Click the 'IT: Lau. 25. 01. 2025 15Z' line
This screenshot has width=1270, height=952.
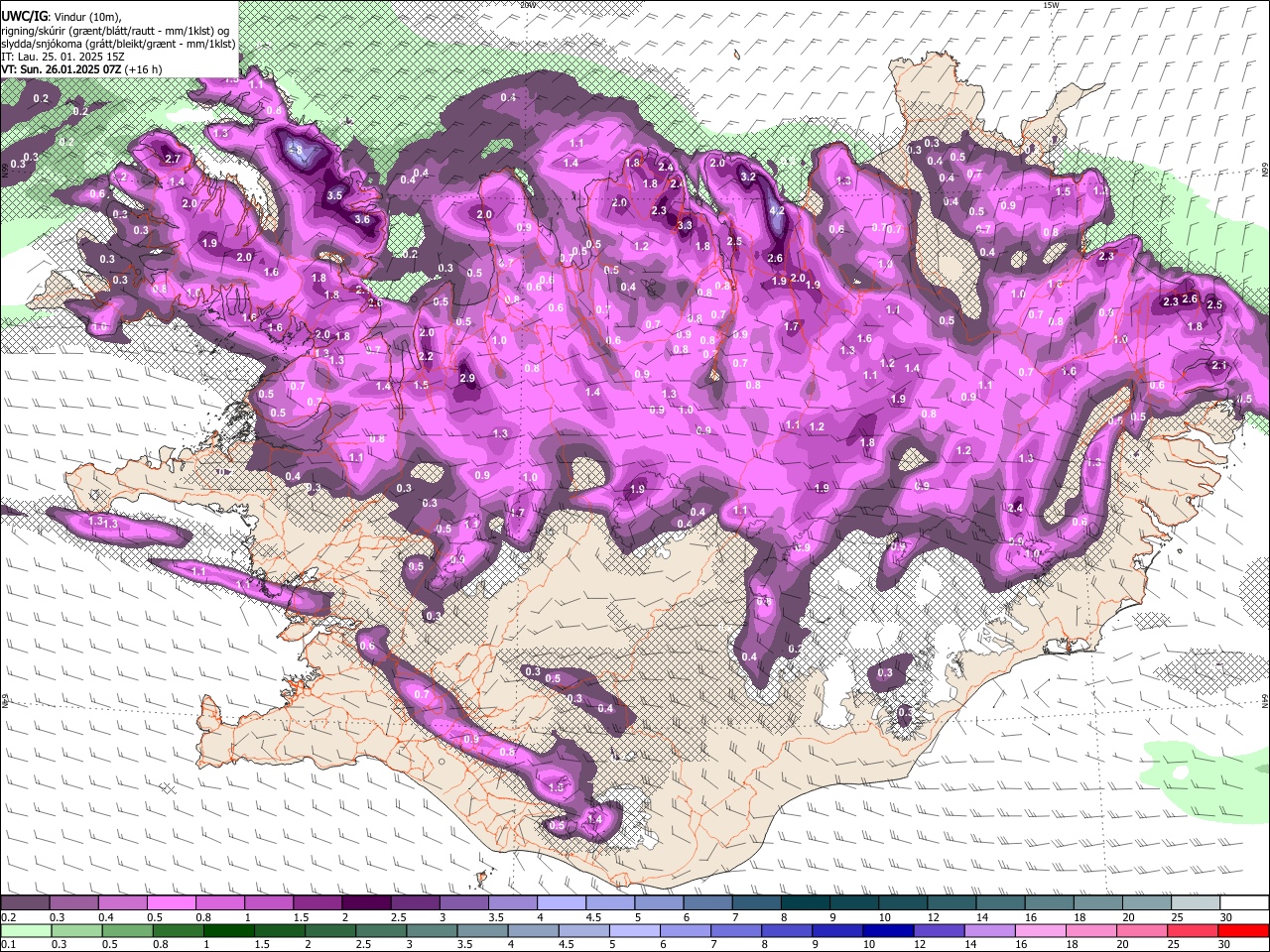63,57
